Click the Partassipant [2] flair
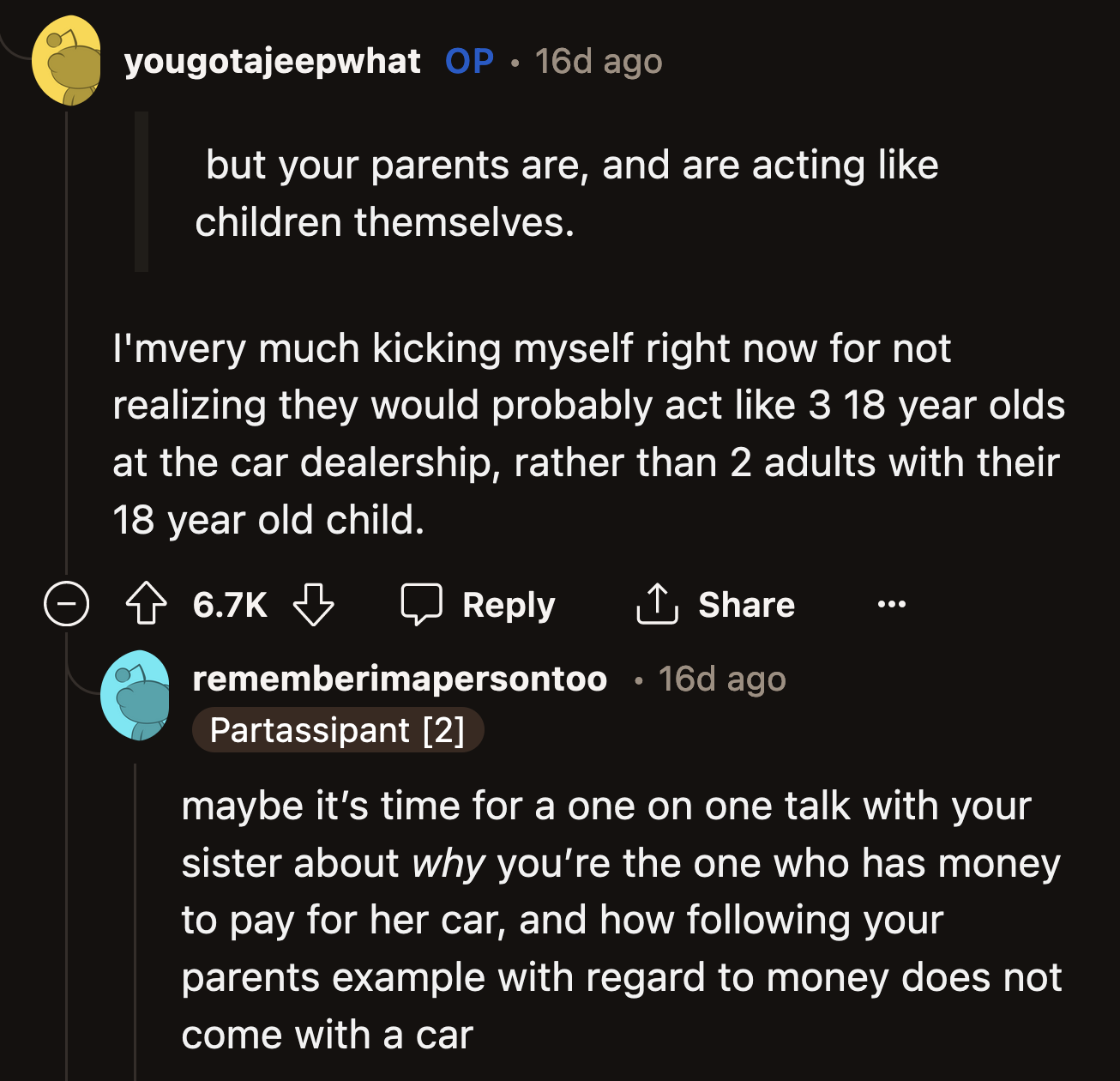The height and width of the screenshot is (1081, 1120). tap(337, 731)
